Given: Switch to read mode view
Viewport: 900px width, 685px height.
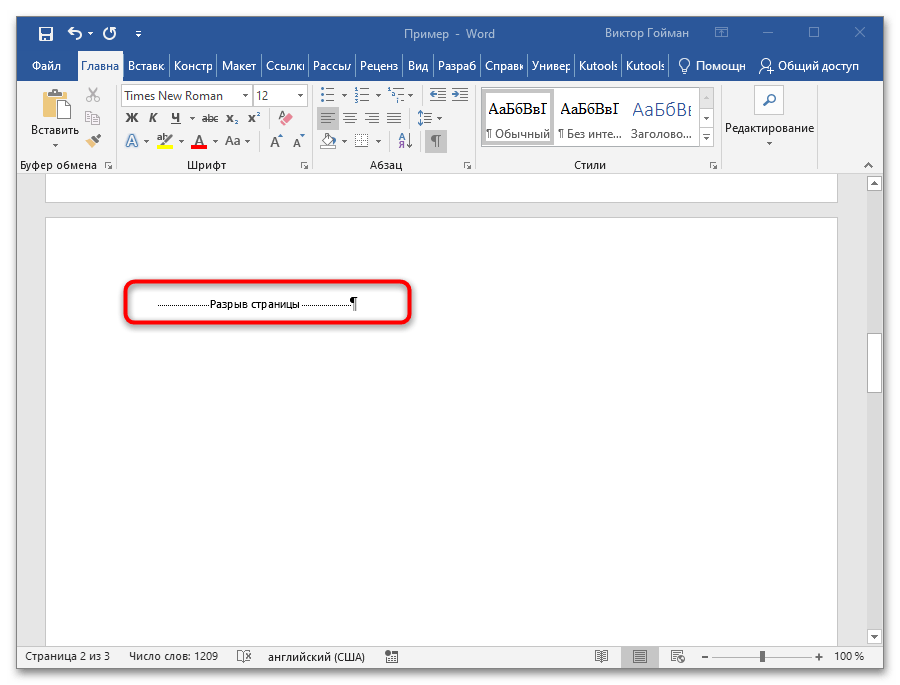Looking at the screenshot, I should (x=601, y=656).
